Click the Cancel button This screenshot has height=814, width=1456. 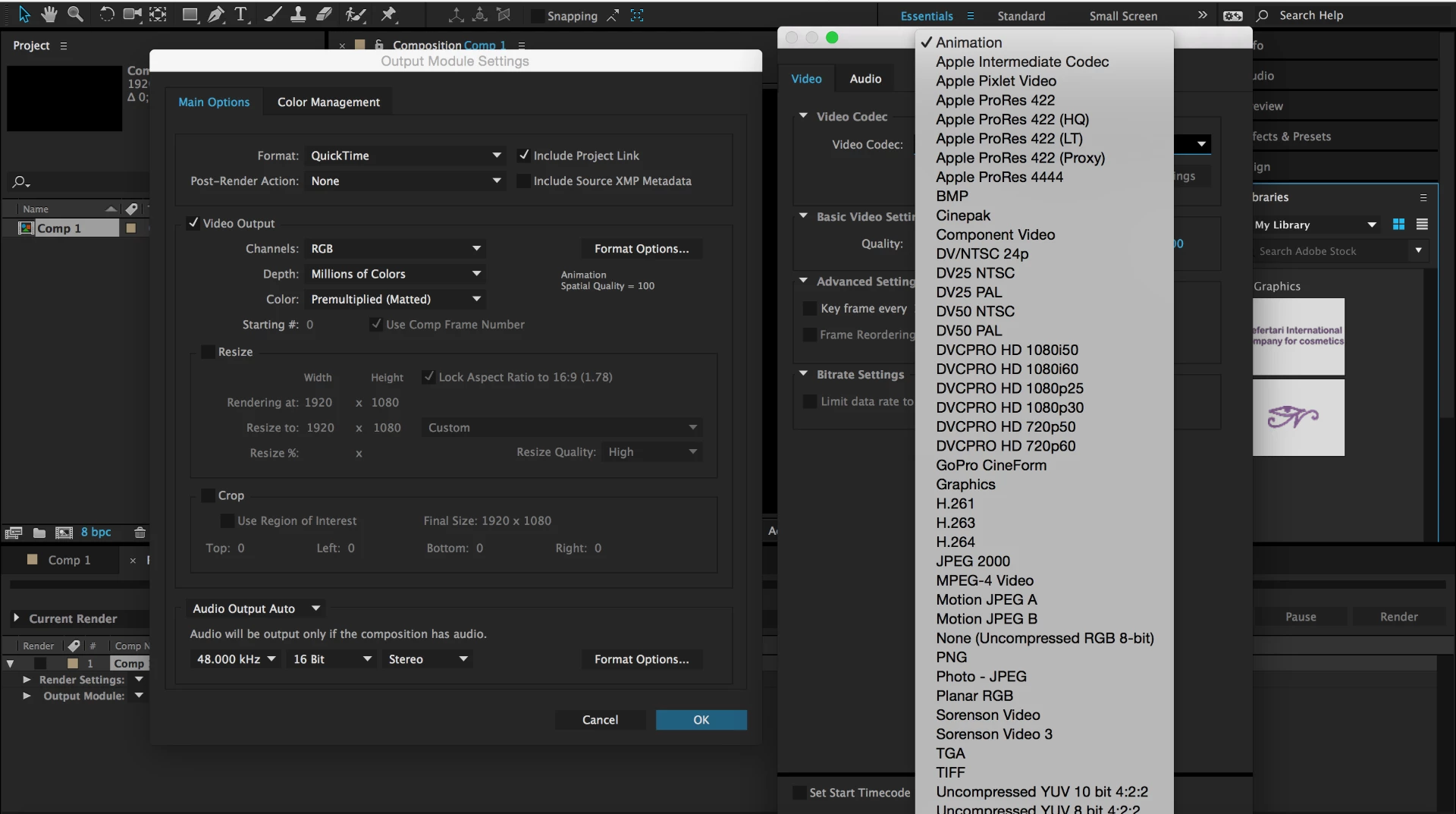[600, 720]
